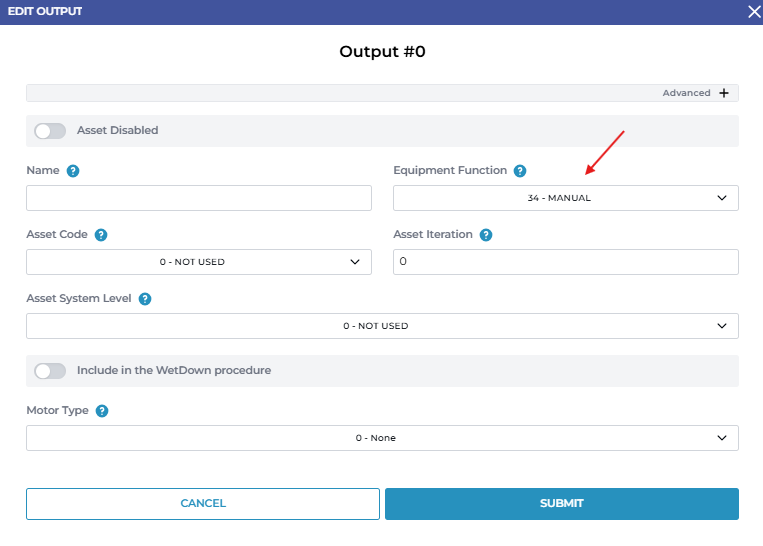Click the Asset Disabled label
763x546 pixels.
[118, 131]
